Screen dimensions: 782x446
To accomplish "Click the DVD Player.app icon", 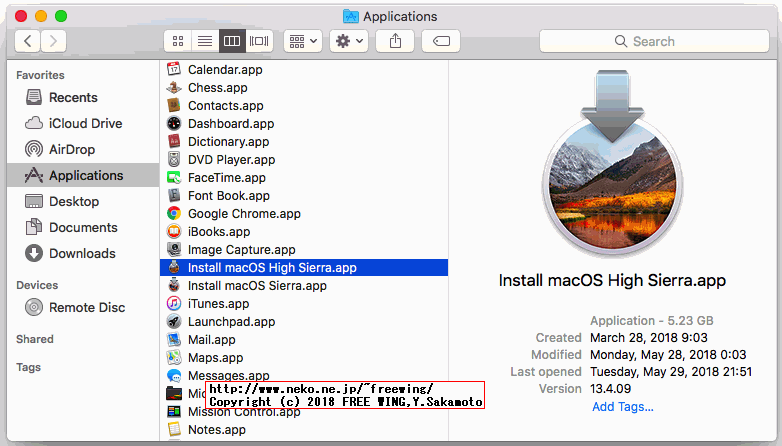I will pyautogui.click(x=174, y=159).
